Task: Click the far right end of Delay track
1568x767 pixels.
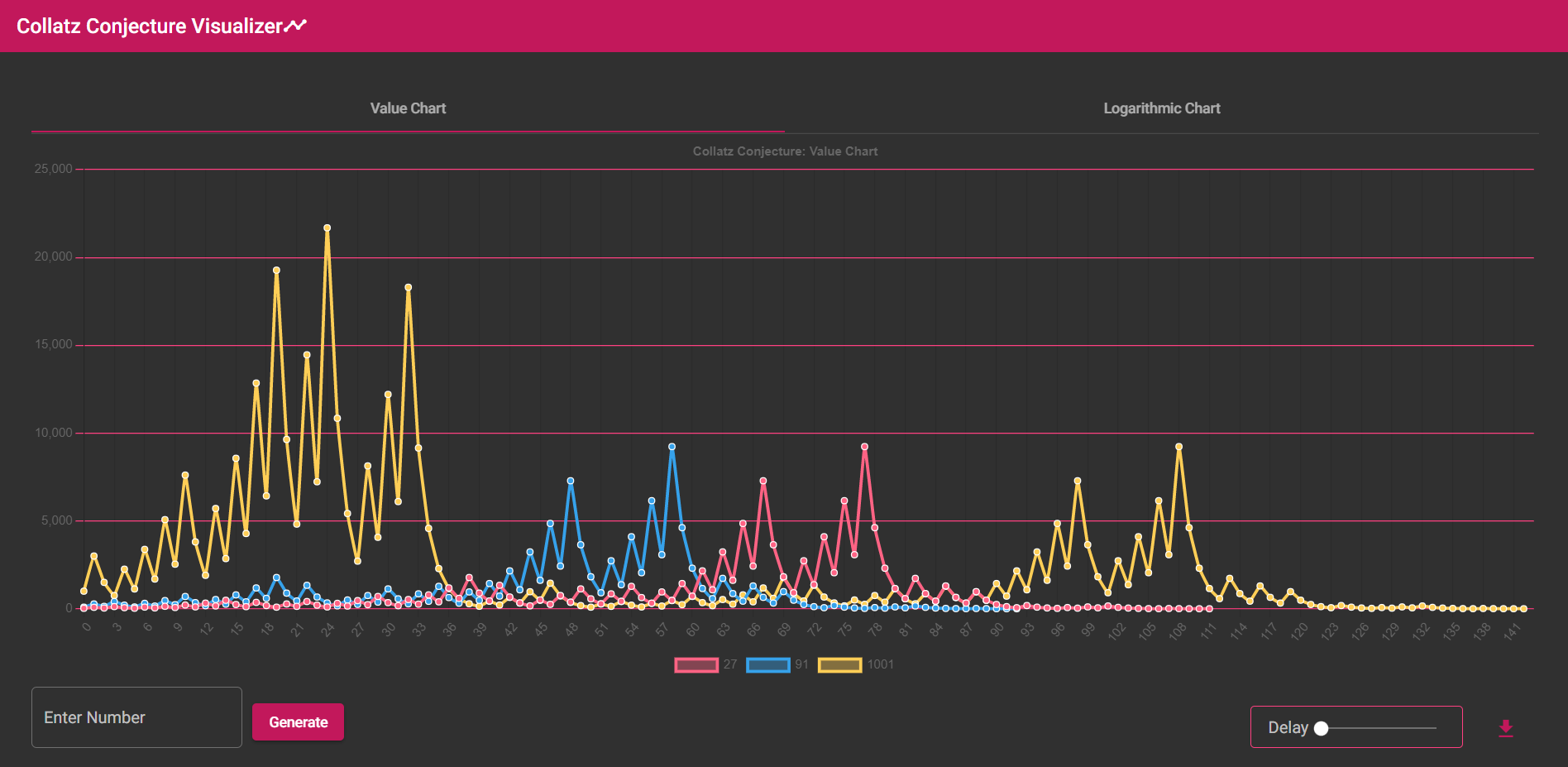Action: click(1435, 728)
